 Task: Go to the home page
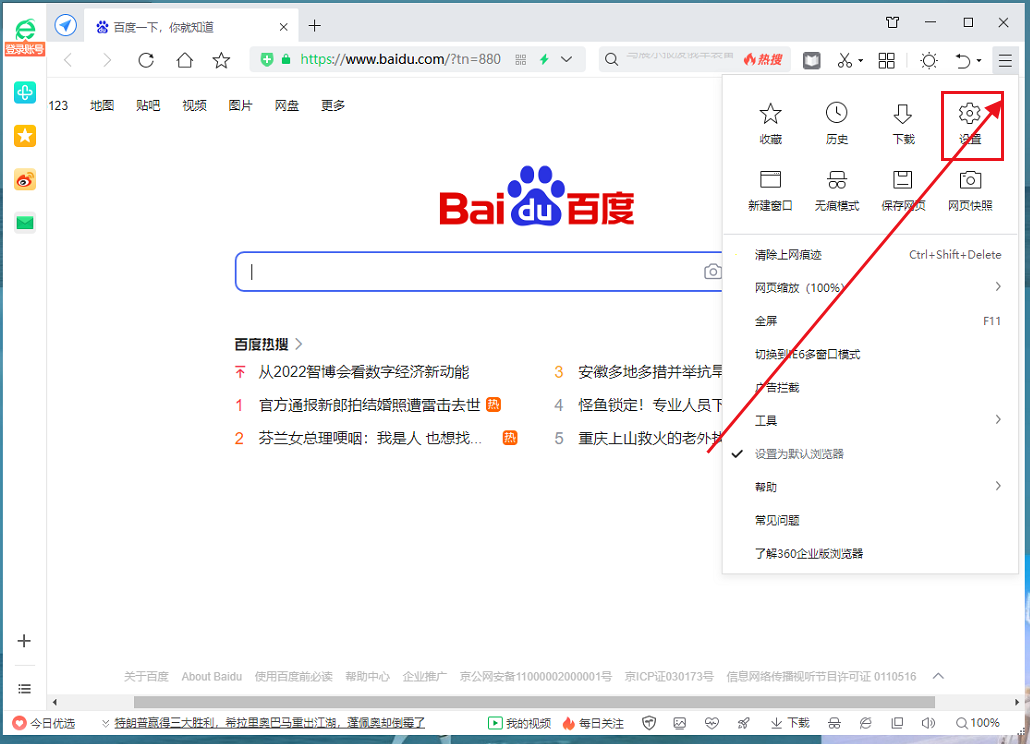coord(185,60)
